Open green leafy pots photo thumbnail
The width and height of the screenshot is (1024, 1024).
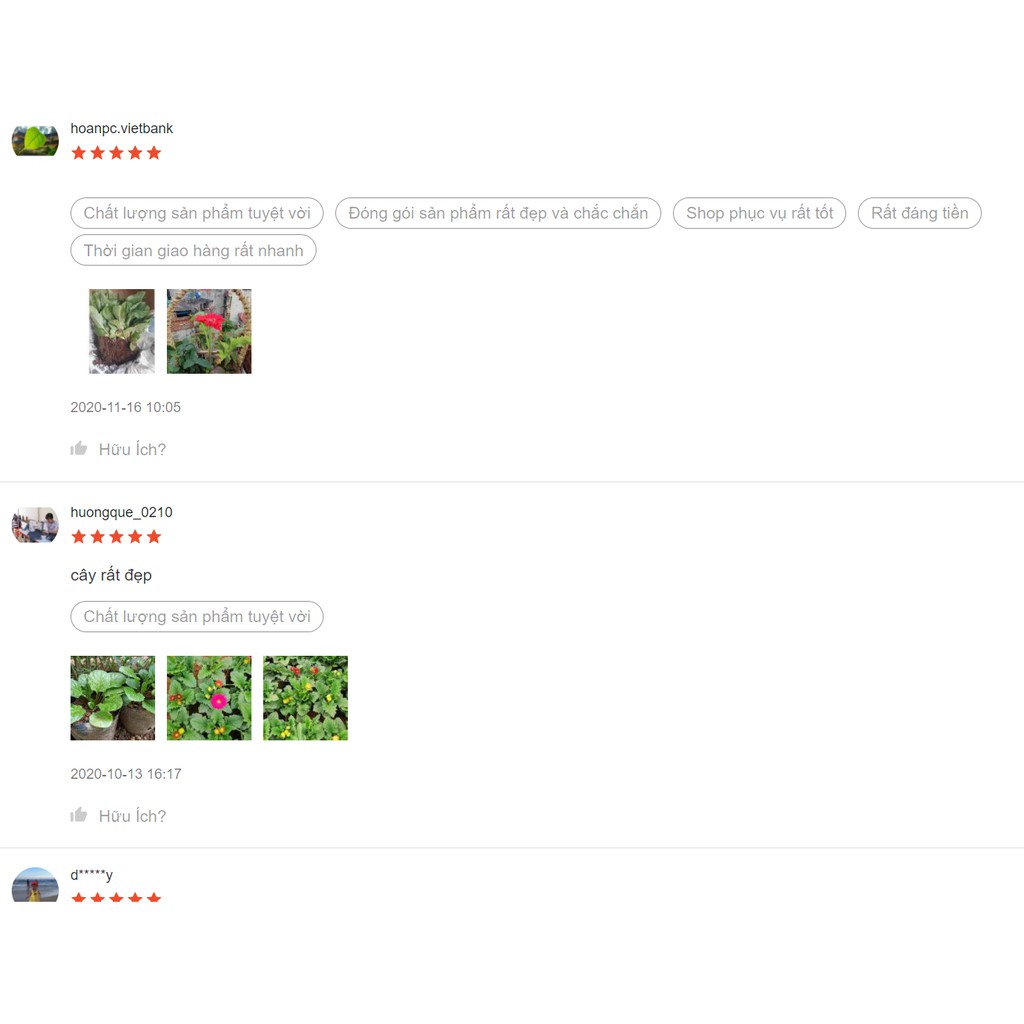113,697
